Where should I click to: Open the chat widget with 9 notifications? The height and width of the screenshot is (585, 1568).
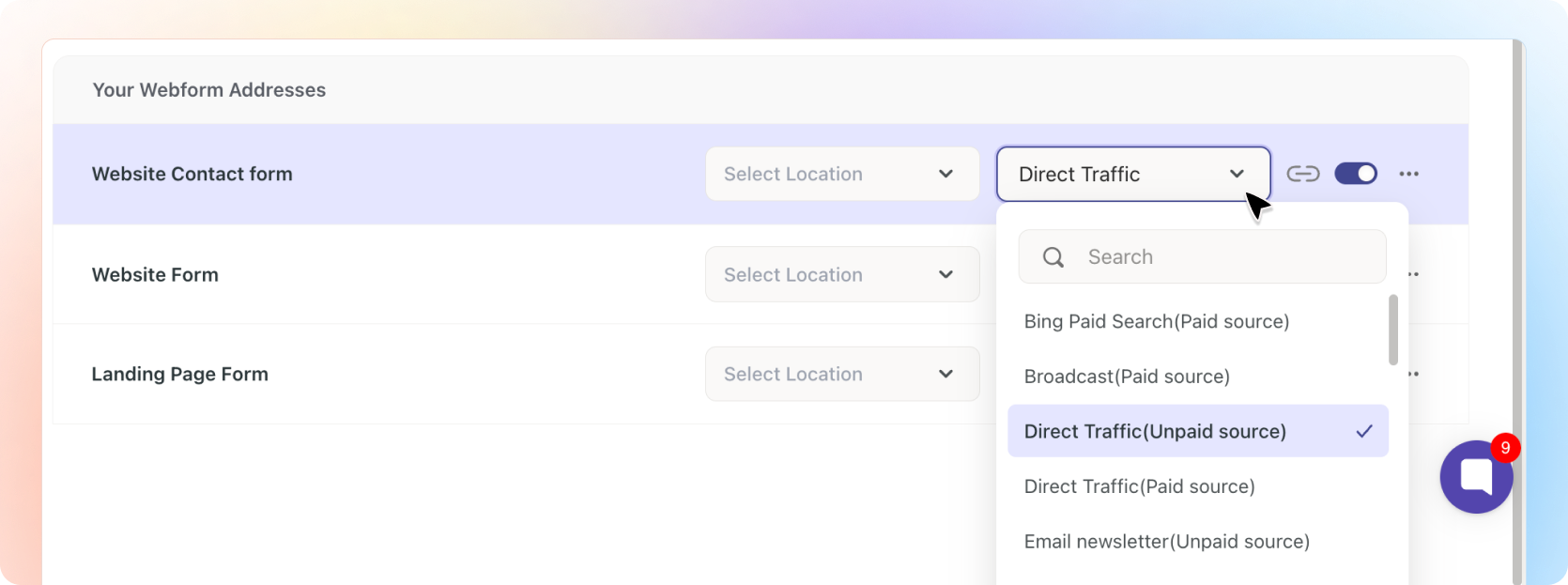(1476, 477)
